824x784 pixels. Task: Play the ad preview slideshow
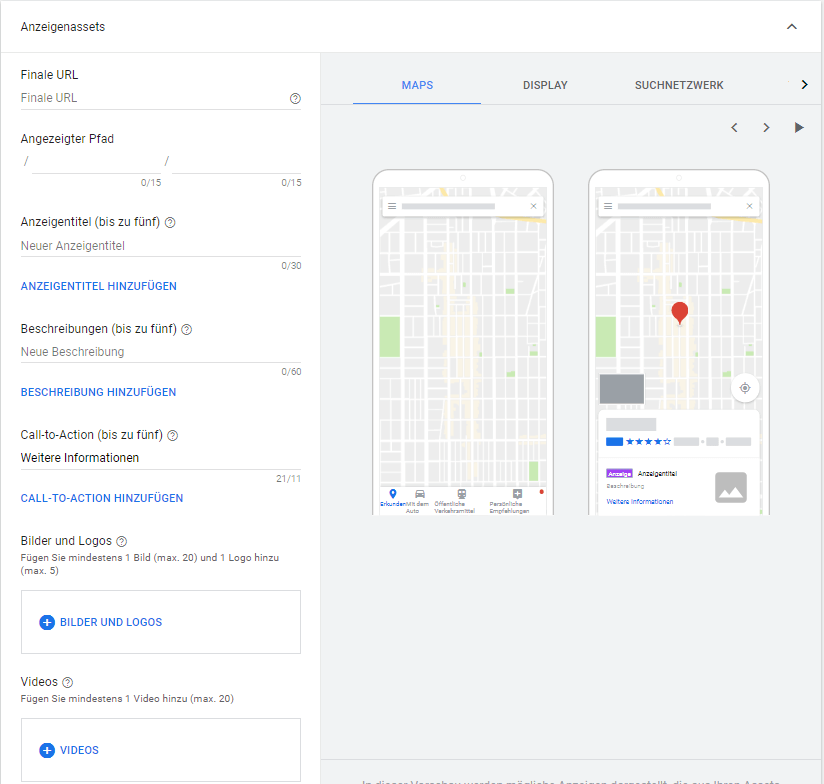[x=799, y=128]
